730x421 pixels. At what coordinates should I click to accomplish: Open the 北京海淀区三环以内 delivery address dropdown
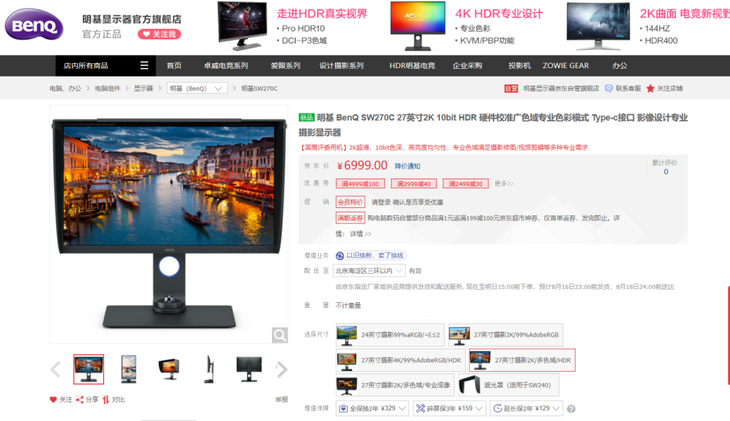(x=369, y=271)
